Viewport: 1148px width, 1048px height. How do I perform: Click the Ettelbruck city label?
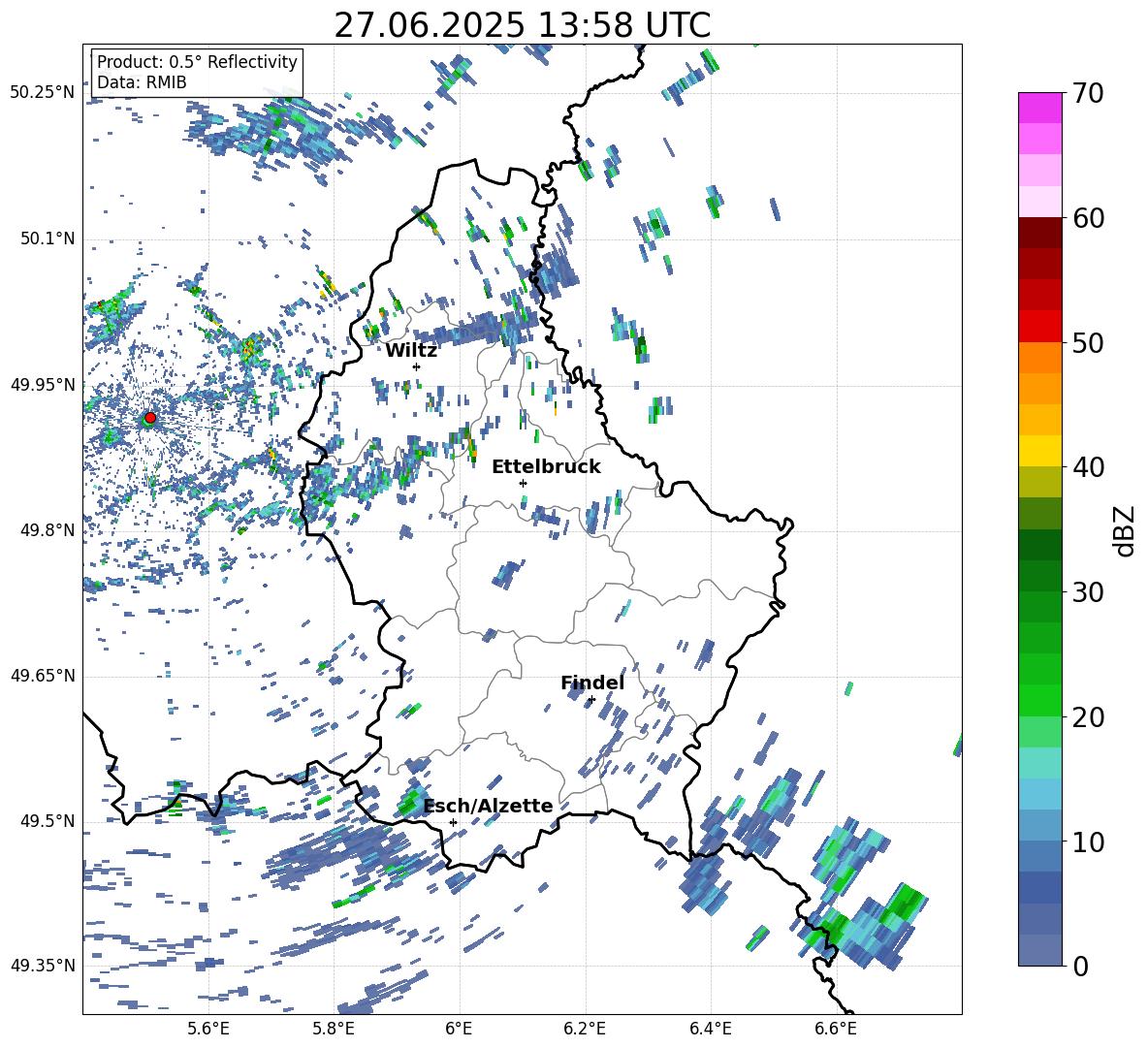coord(546,467)
